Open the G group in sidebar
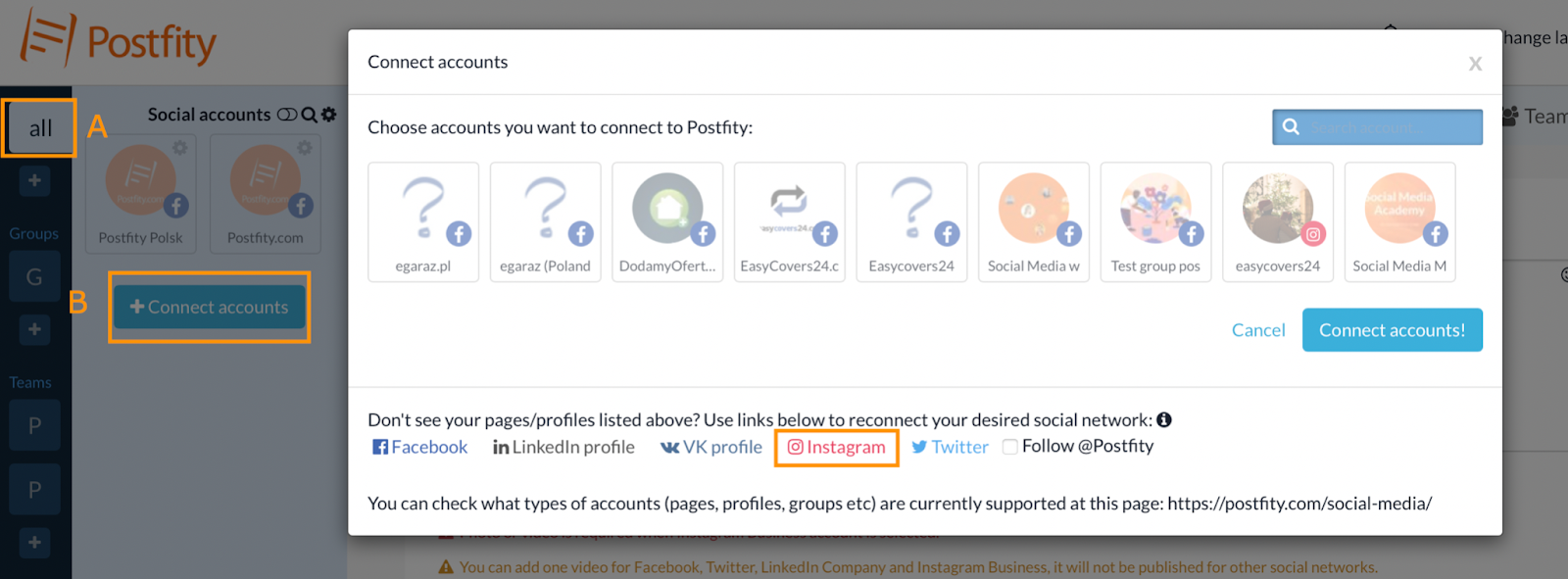The image size is (1568, 579). tap(34, 277)
